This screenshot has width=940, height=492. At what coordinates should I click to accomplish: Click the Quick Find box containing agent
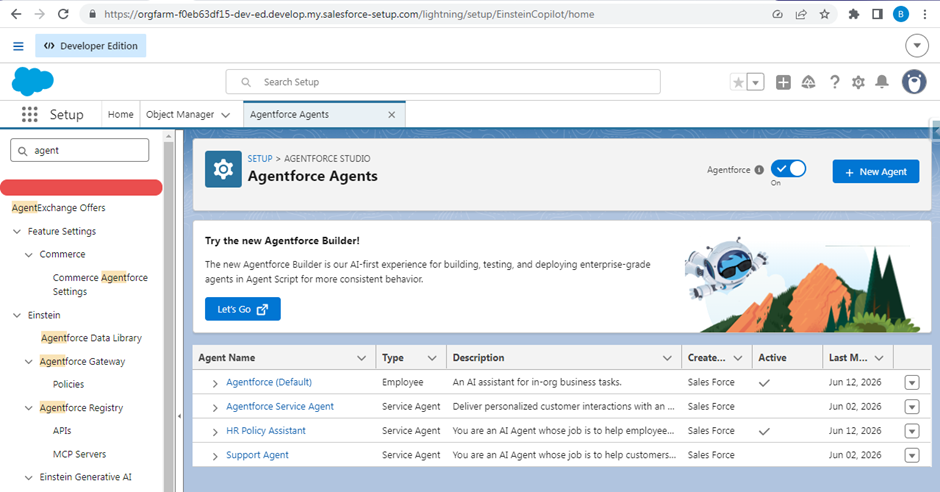(80, 150)
